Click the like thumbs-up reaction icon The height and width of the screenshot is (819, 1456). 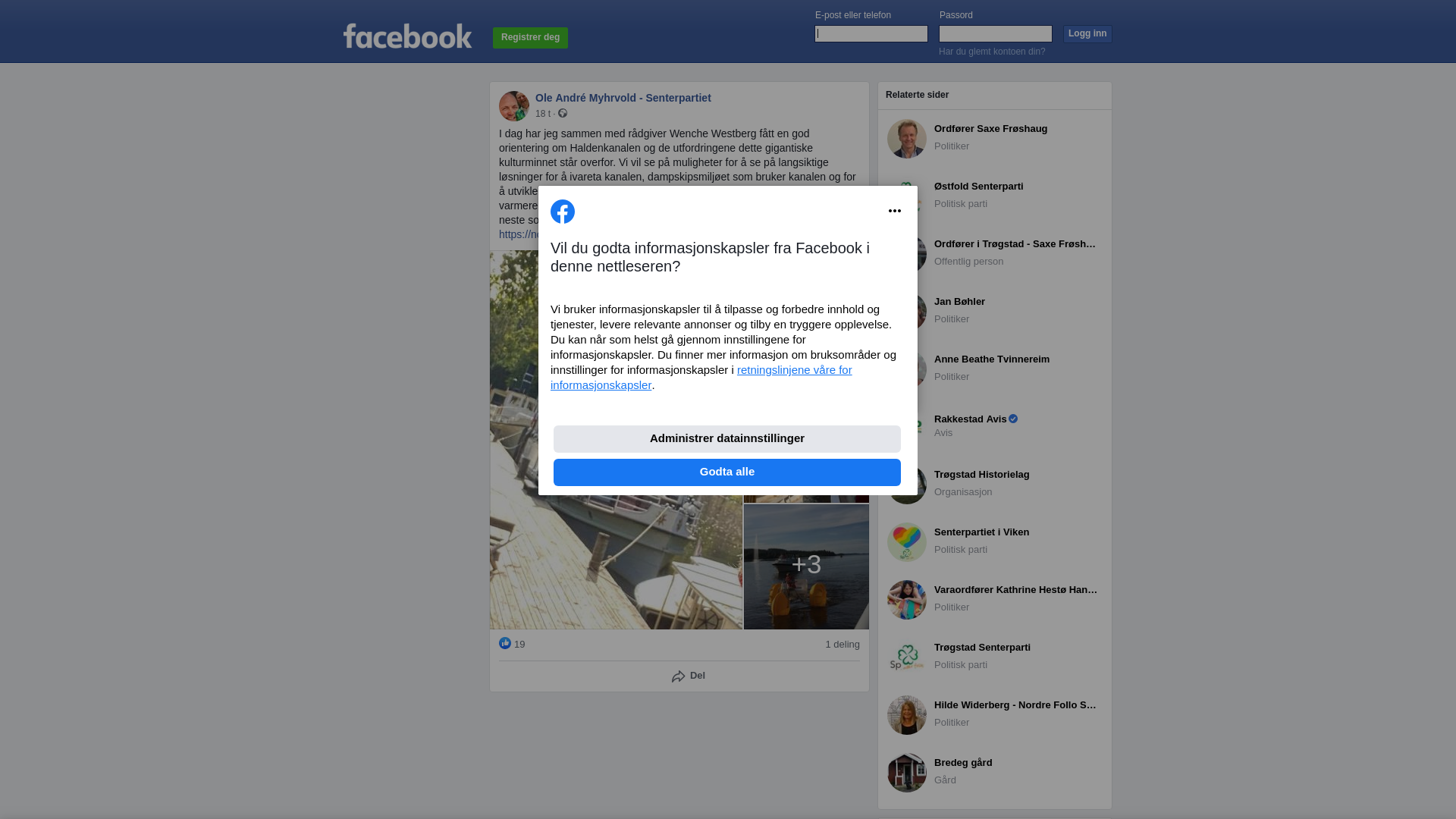point(505,643)
